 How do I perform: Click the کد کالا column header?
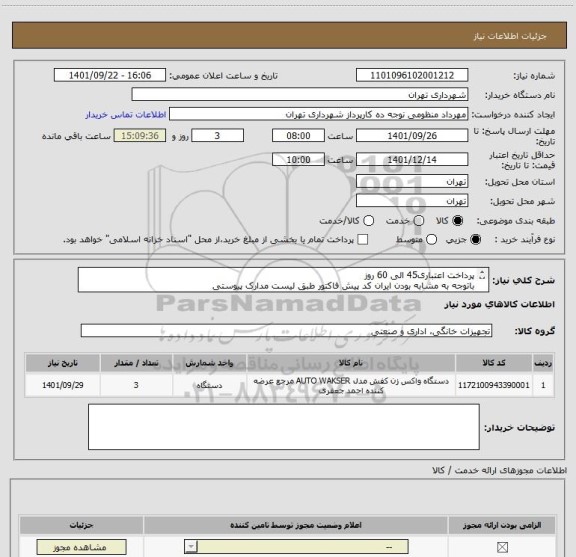click(x=494, y=363)
